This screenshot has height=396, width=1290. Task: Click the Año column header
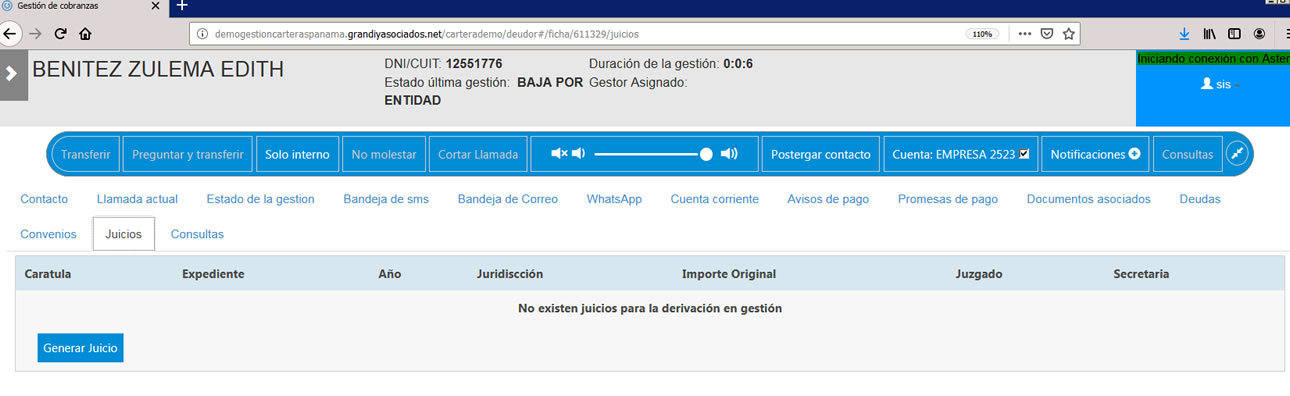click(390, 274)
